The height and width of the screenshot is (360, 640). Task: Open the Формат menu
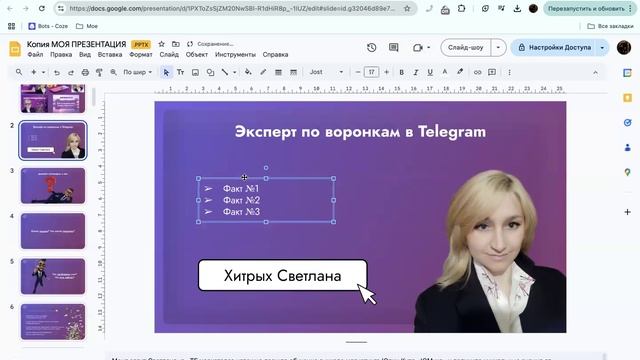[141, 54]
